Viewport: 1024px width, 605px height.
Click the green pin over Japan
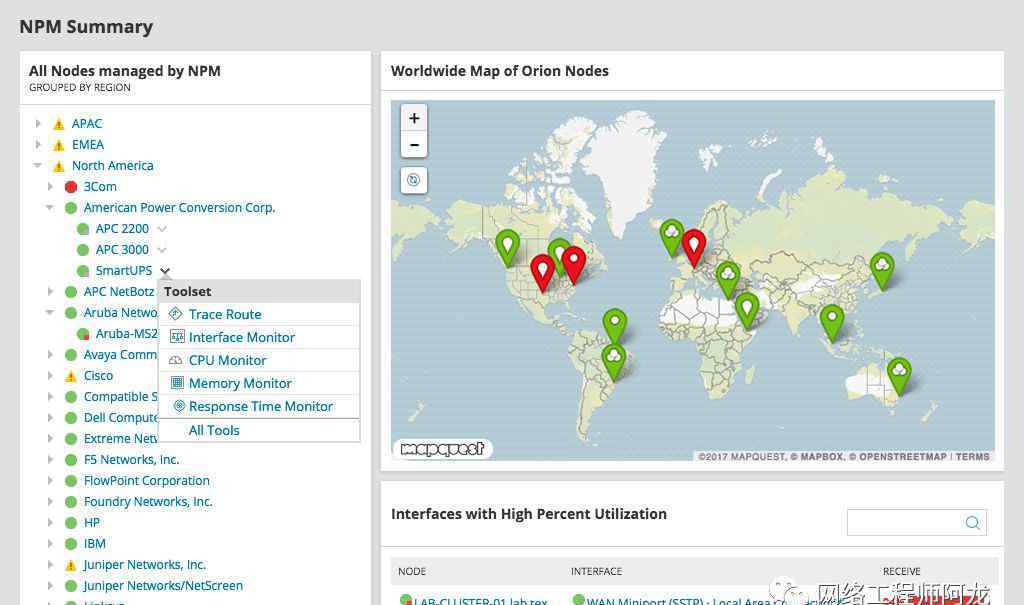(x=881, y=268)
